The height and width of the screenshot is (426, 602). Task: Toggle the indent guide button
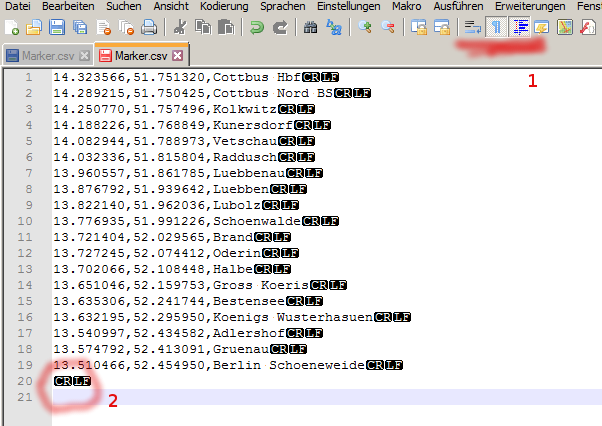tap(519, 27)
